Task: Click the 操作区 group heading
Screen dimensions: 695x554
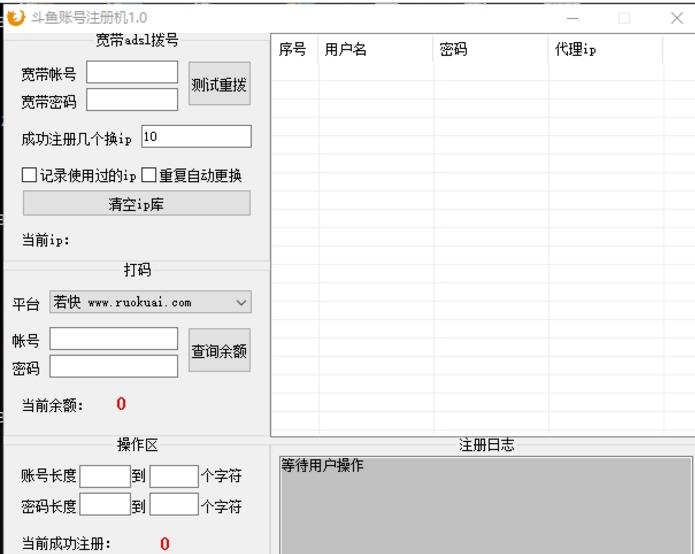Action: point(137,445)
